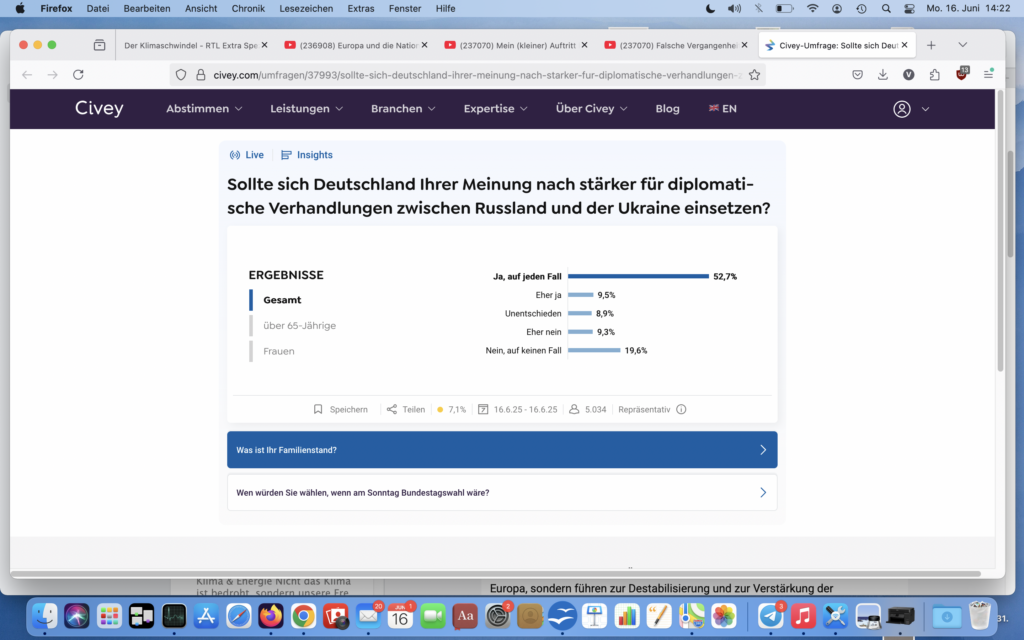Expand the Leistungen navigation dropdown

(306, 109)
